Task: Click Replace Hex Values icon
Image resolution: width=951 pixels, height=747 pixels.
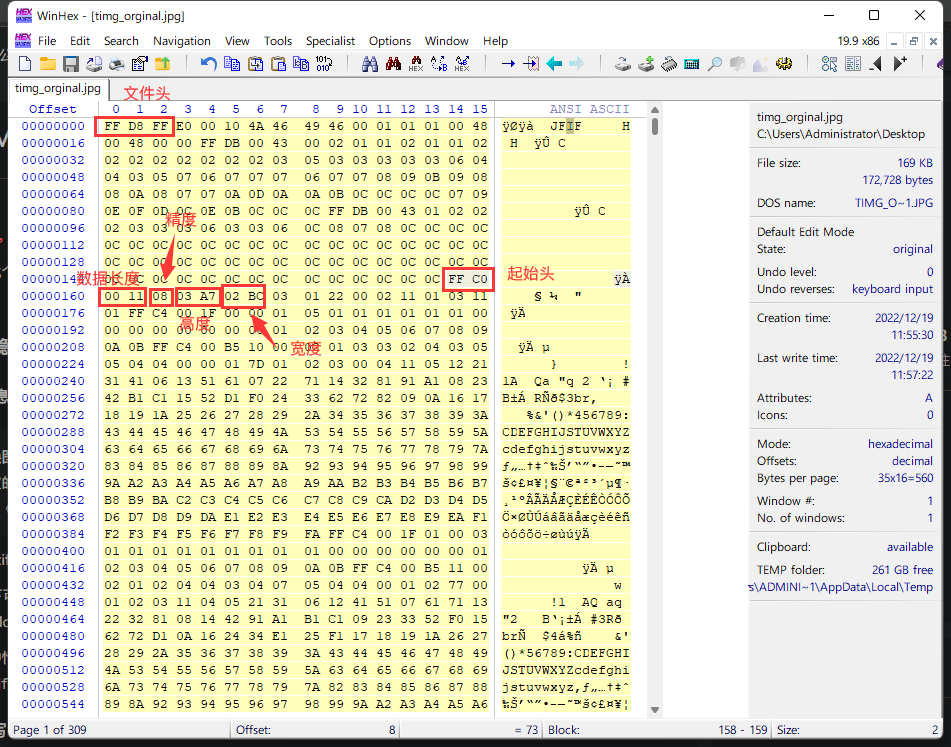Action: 462,63
